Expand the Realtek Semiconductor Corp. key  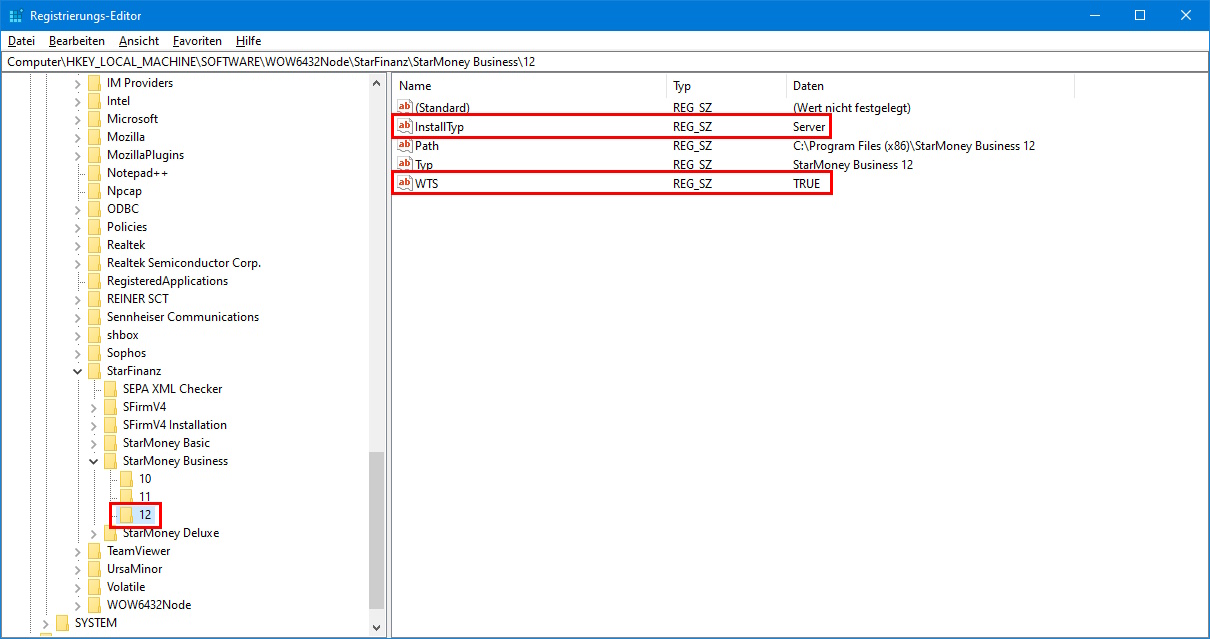(x=78, y=263)
